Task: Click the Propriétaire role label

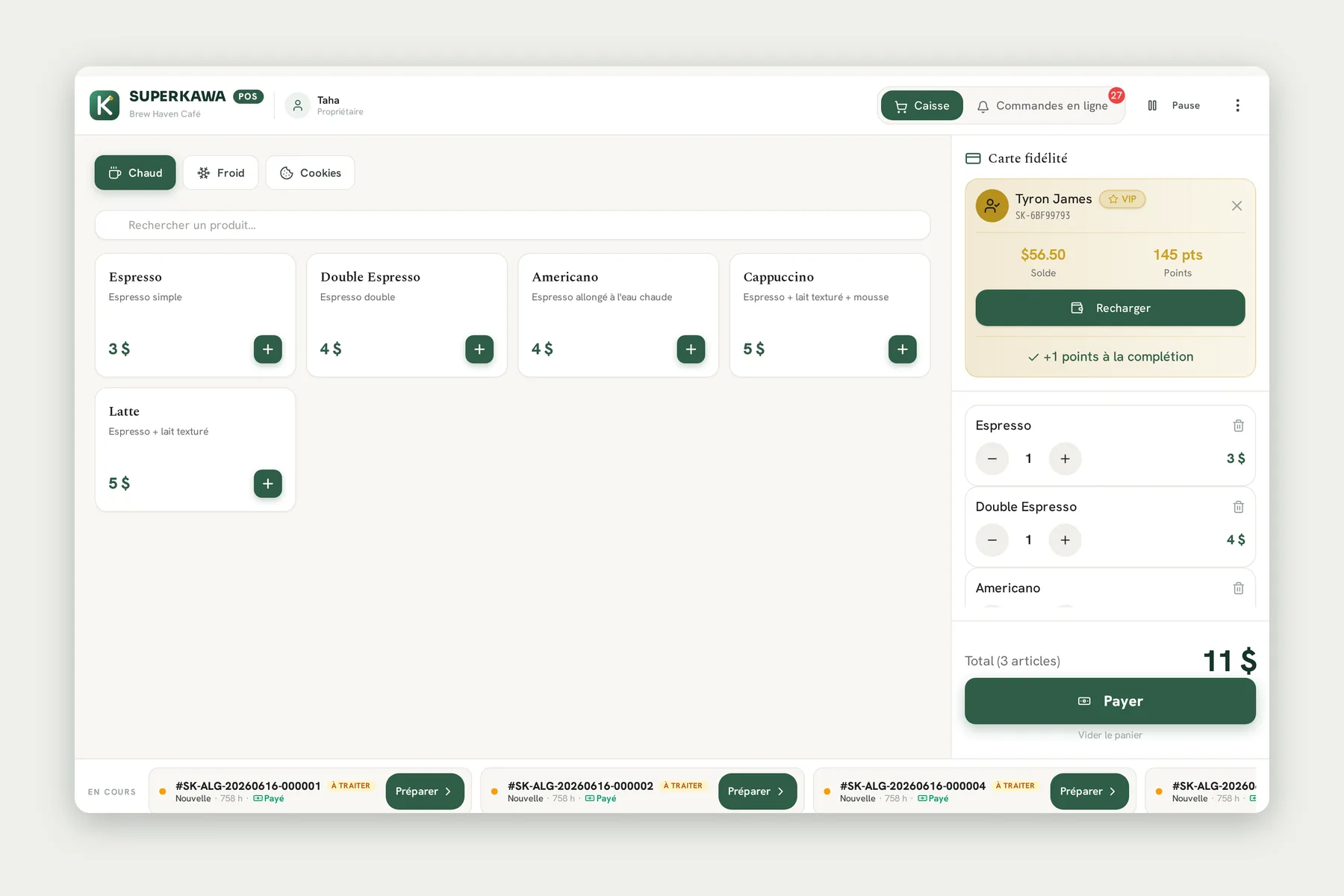Action: point(340,112)
